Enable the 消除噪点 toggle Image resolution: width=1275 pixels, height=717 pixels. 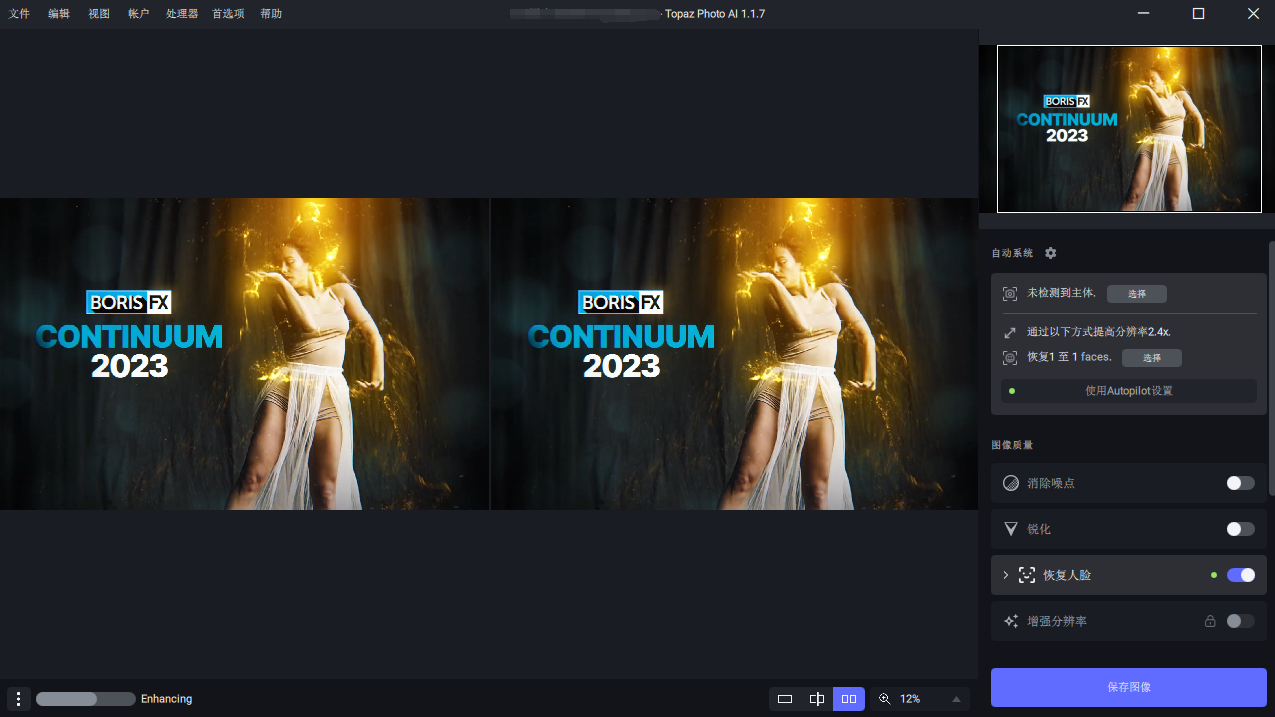pos(1240,483)
